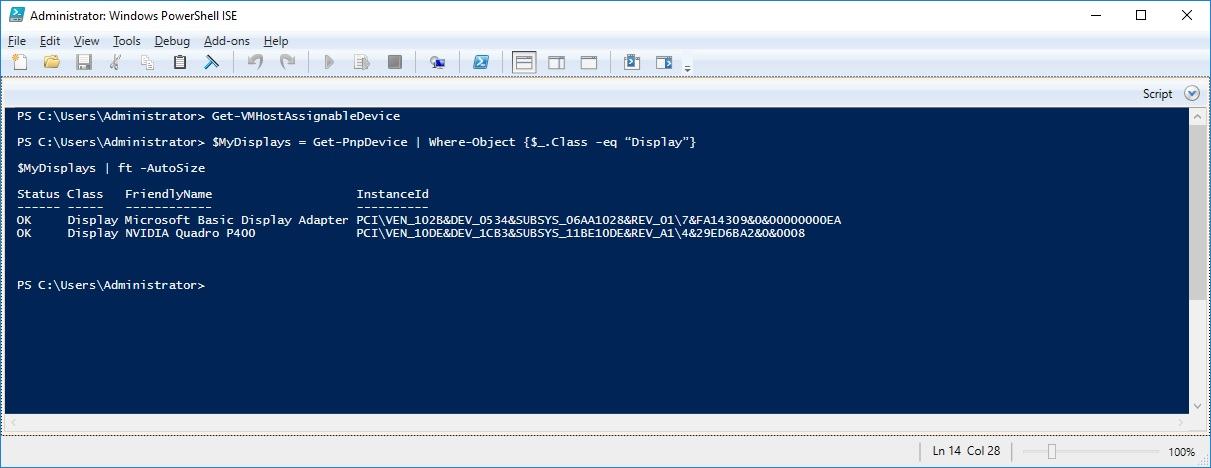This screenshot has height=468, width=1211.
Task: Click the console vertical scrollbar up arrow
Action: click(x=1197, y=116)
